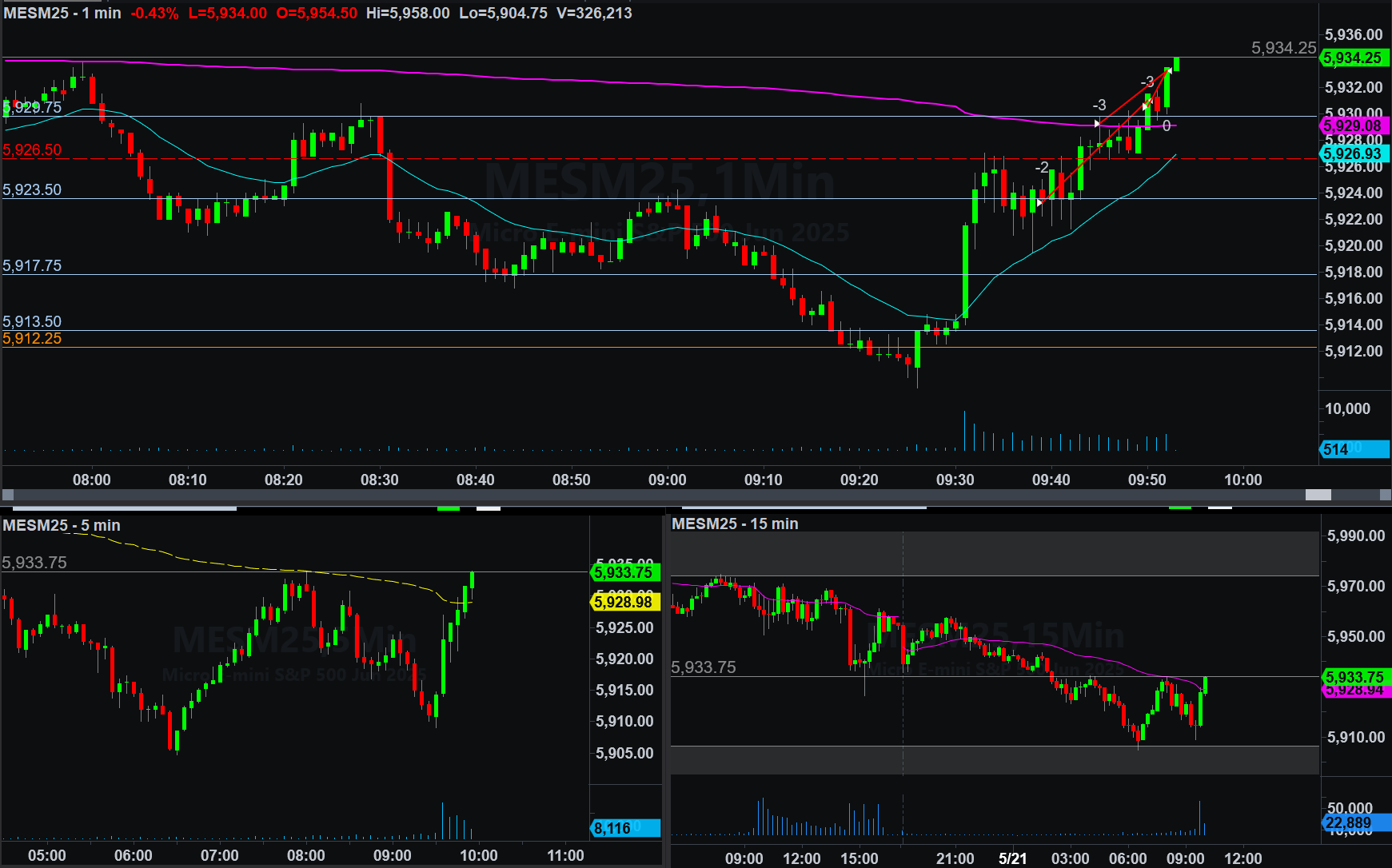Select the MESM25 - 15 min chart title
Screen dimensions: 1392x868
point(735,524)
